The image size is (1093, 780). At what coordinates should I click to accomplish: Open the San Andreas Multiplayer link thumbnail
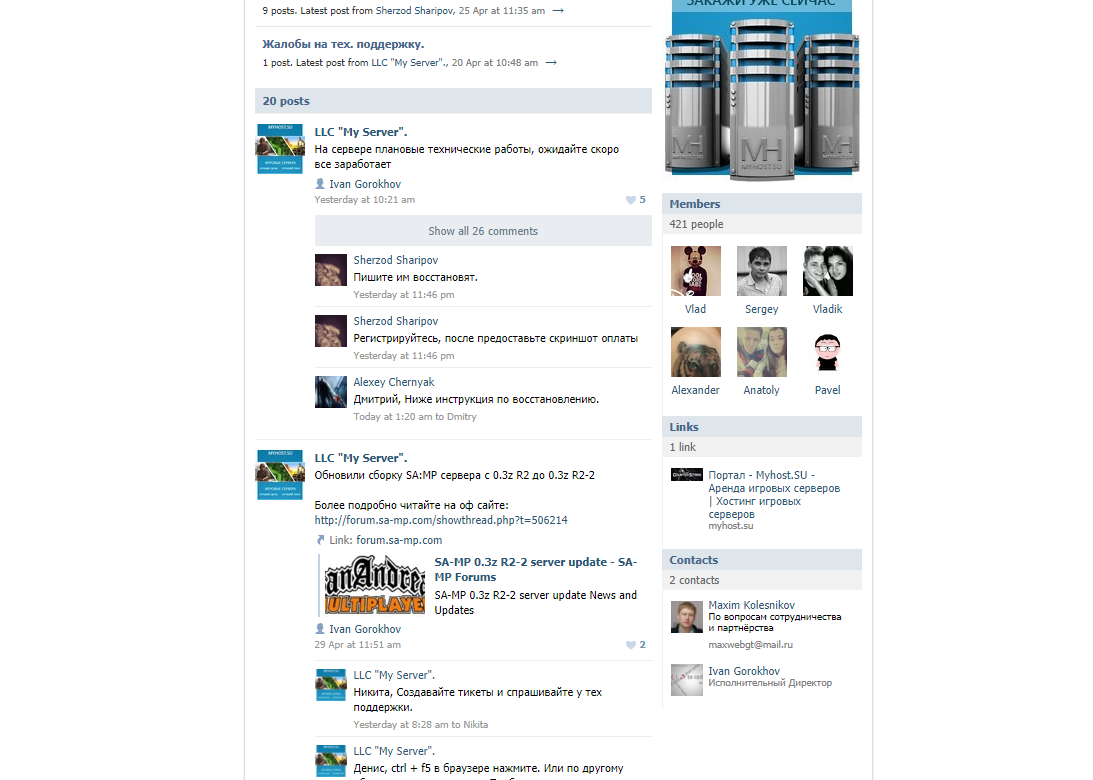(x=374, y=584)
